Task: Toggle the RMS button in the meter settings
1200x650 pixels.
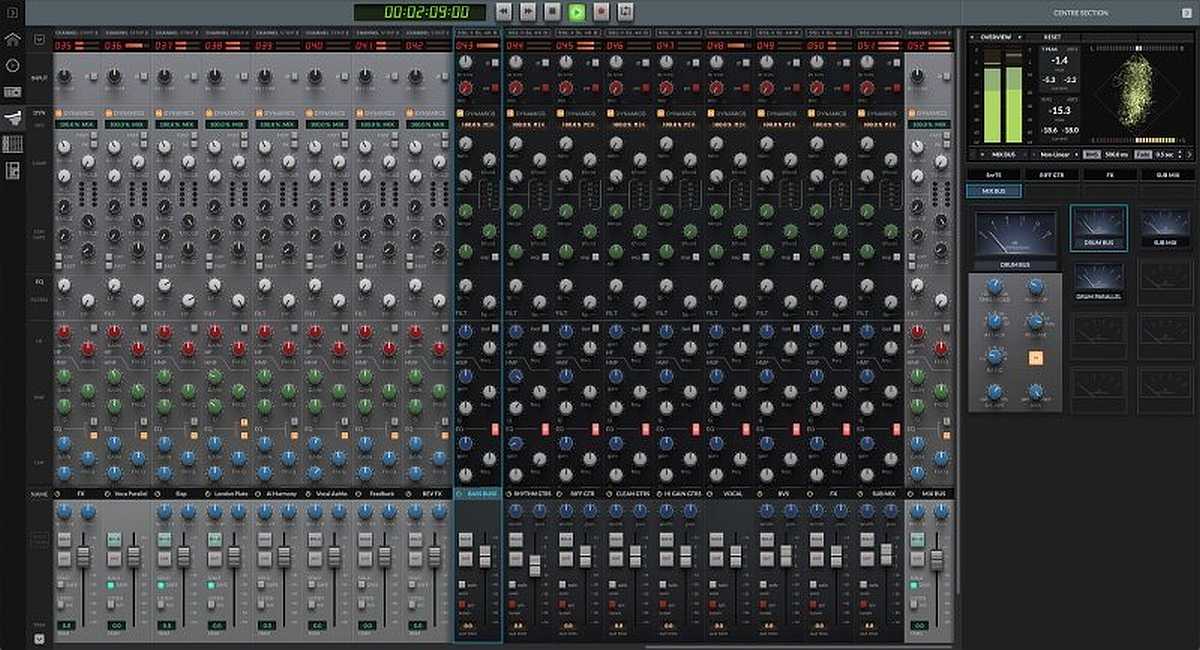Action: coord(1092,155)
